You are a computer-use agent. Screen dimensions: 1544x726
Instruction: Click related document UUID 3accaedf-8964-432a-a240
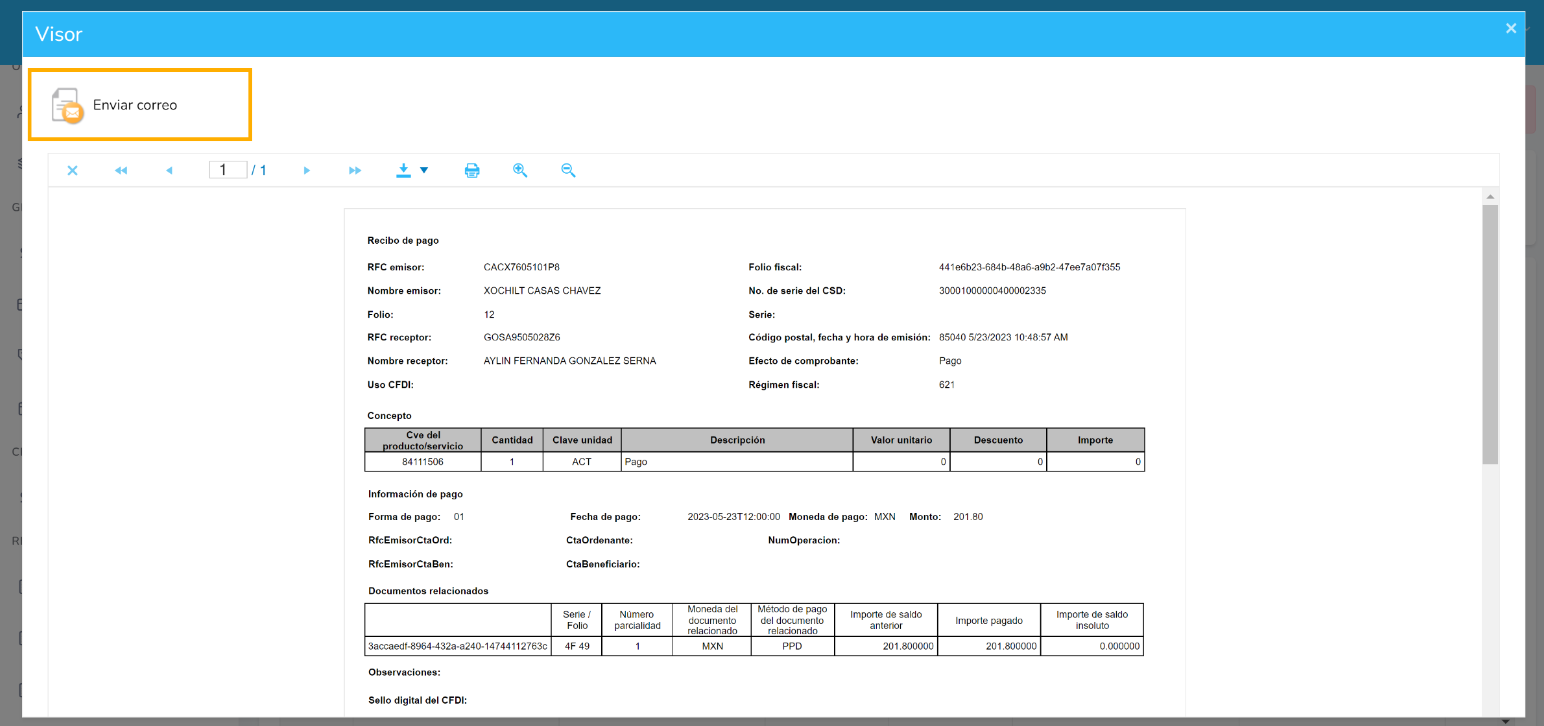pyautogui.click(x=458, y=647)
